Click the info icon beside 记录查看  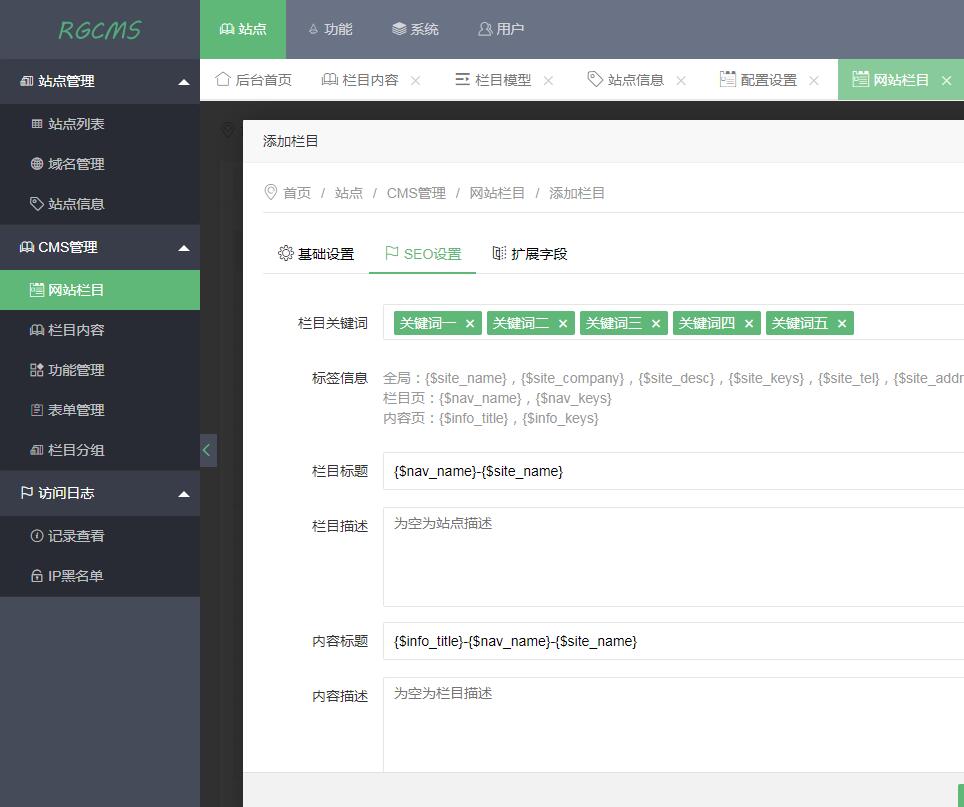(x=37, y=535)
